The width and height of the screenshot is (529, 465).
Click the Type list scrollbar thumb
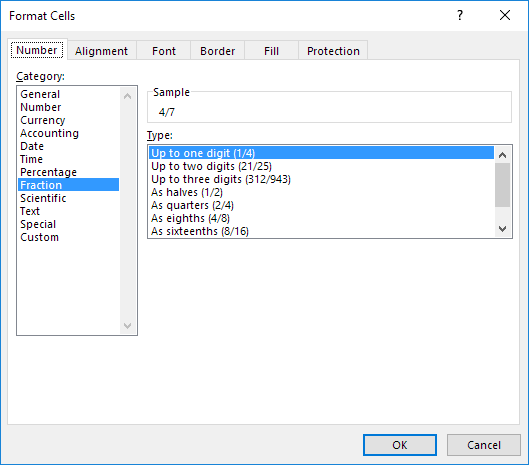[x=502, y=185]
